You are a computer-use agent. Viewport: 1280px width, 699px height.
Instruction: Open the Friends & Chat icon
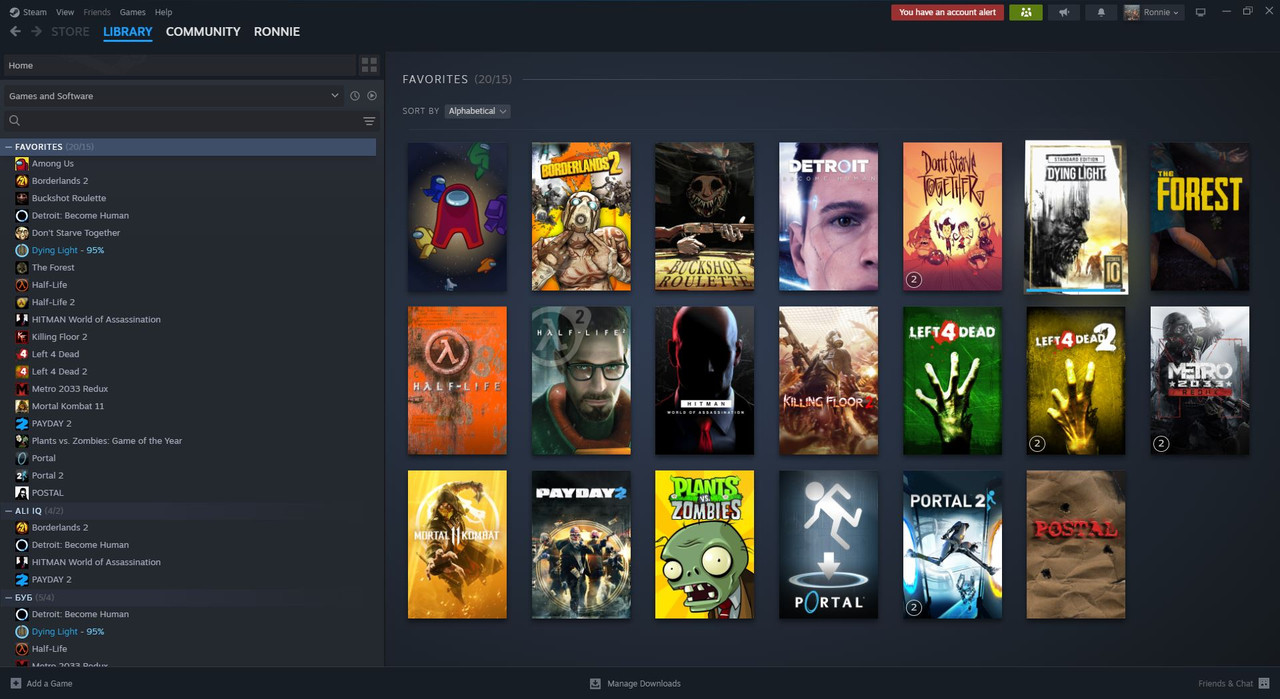1264,683
